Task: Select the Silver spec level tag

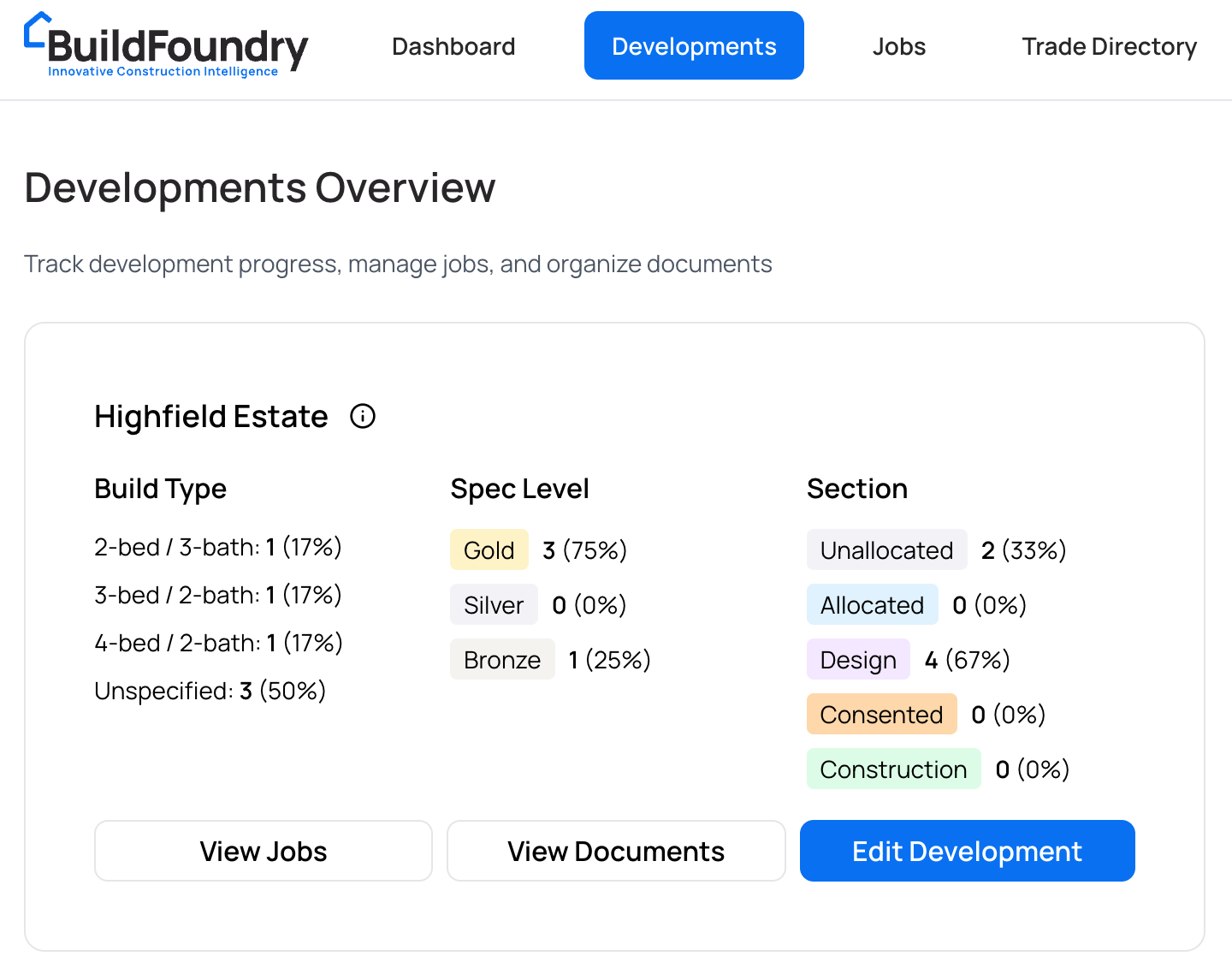Action: point(494,605)
